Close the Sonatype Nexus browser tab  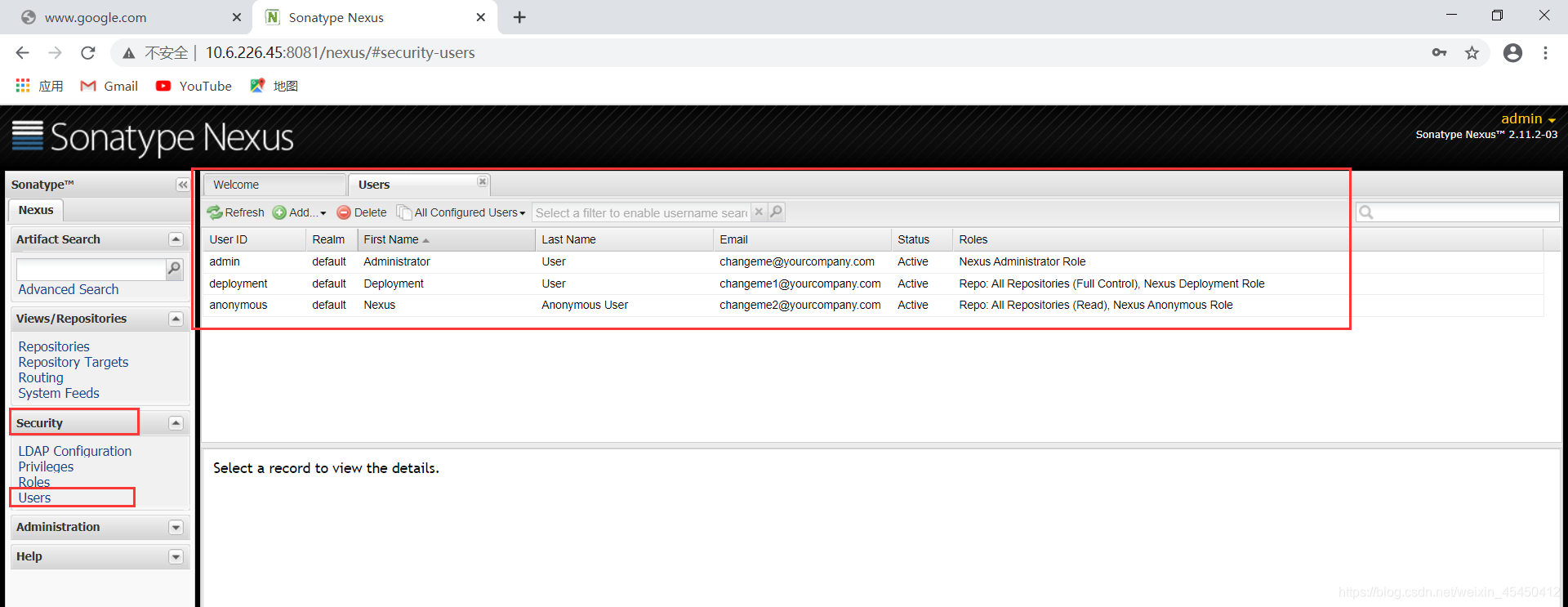coord(481,17)
